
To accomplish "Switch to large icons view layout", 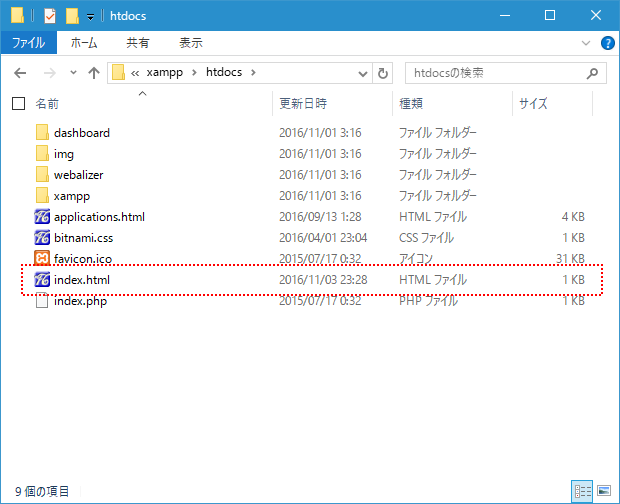I will tap(604, 491).
